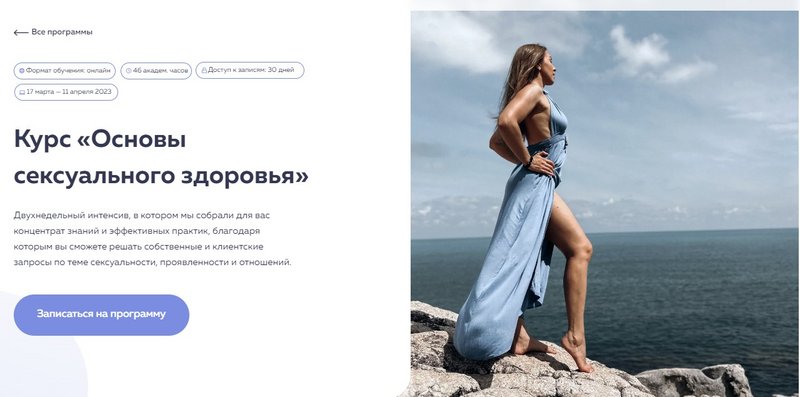The width and height of the screenshot is (800, 397).
Task: Click the clock icon beside academic hours
Action: click(x=129, y=71)
